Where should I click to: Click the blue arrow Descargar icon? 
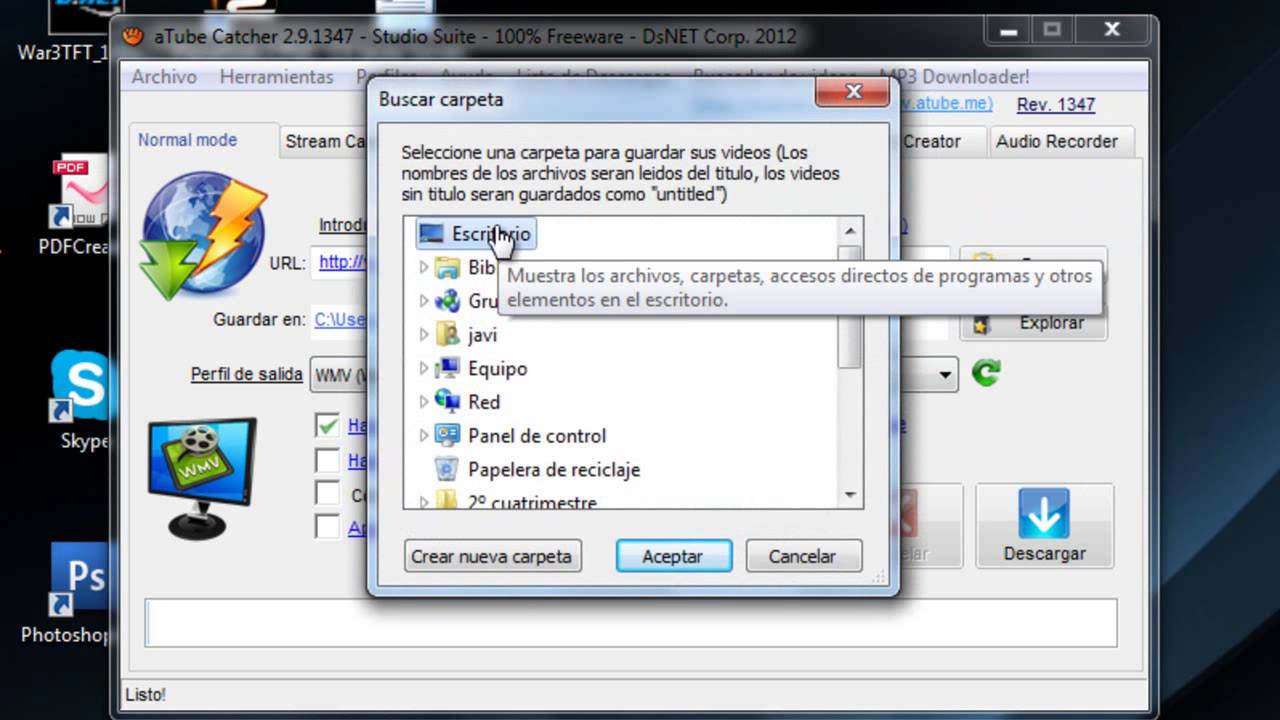pyautogui.click(x=1044, y=514)
